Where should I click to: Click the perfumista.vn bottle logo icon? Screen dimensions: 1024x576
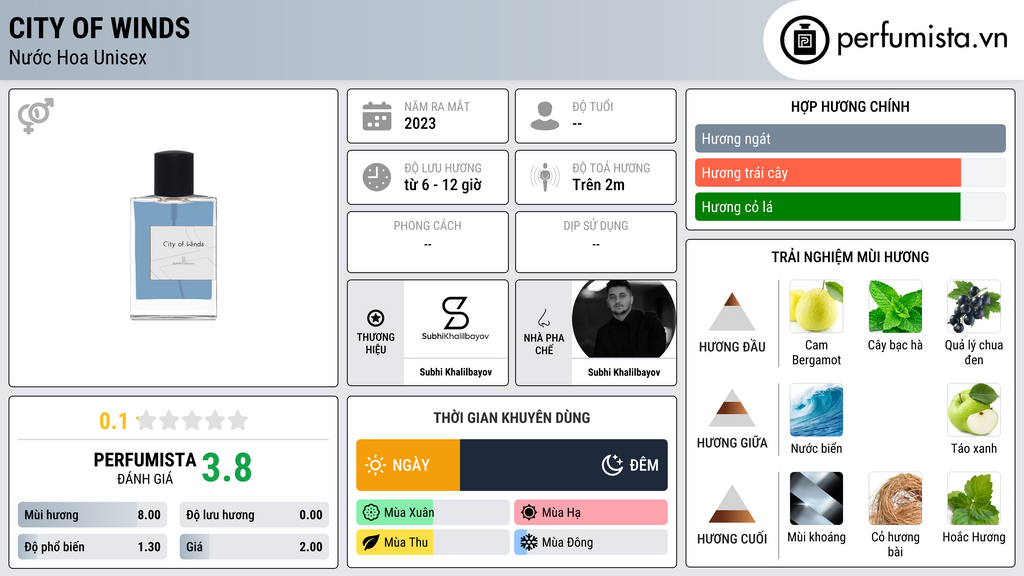pyautogui.click(x=805, y=40)
